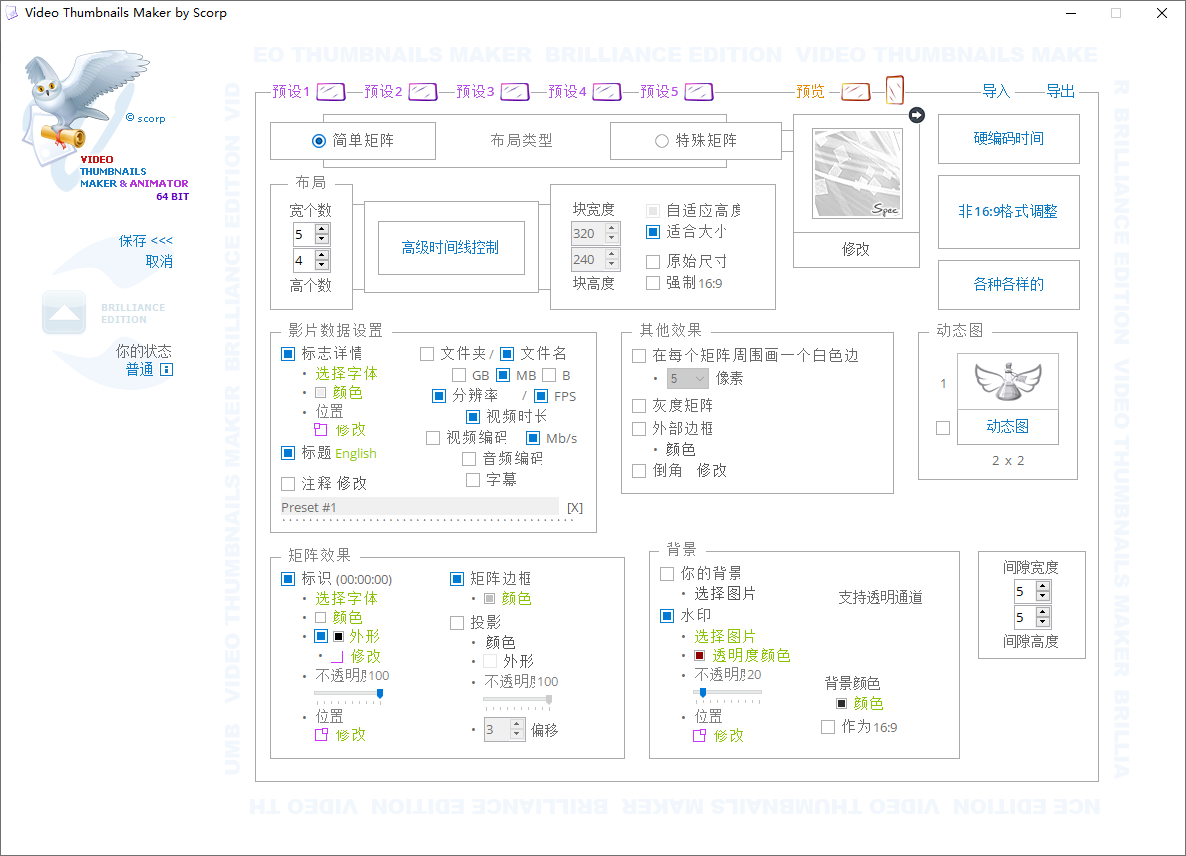Image resolution: width=1186 pixels, height=856 pixels.
Task: Click the black arrow icon beside the preview thumbnail
Action: click(917, 114)
